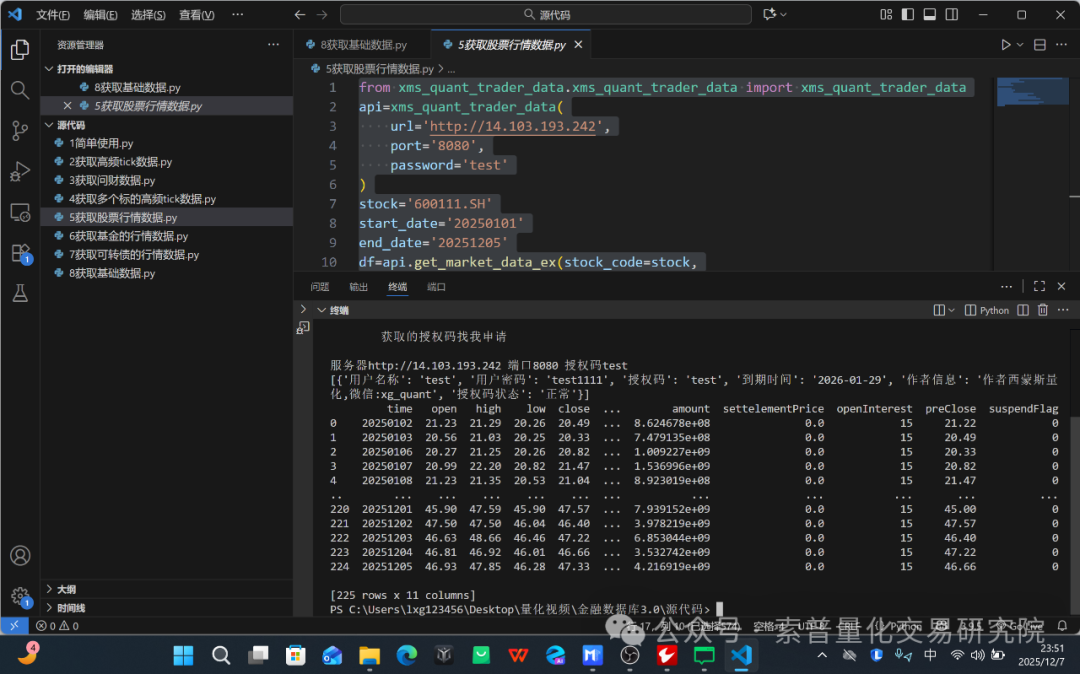Open the 文件(F) menu
The height and width of the screenshot is (674, 1080).
[x=52, y=14]
